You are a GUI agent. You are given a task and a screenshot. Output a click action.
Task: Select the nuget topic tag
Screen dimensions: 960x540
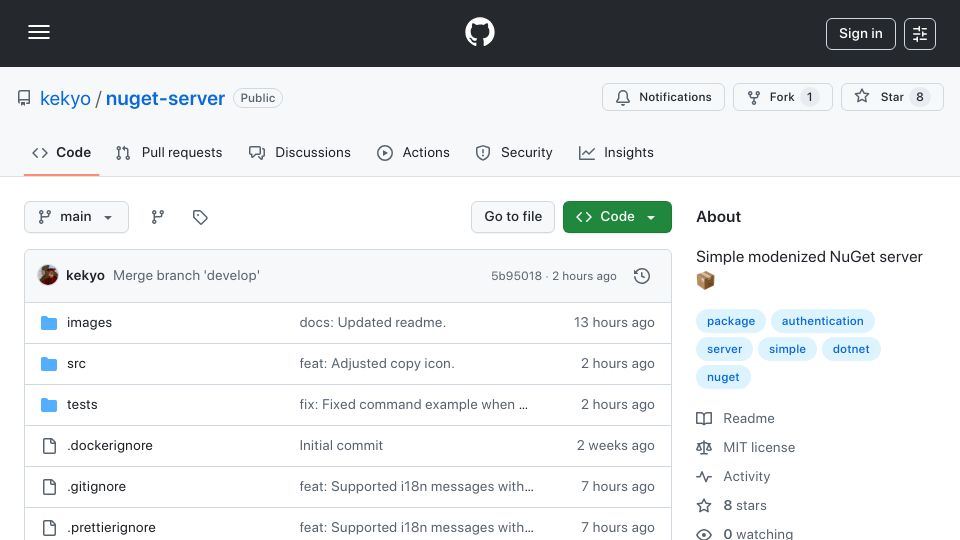coord(723,378)
